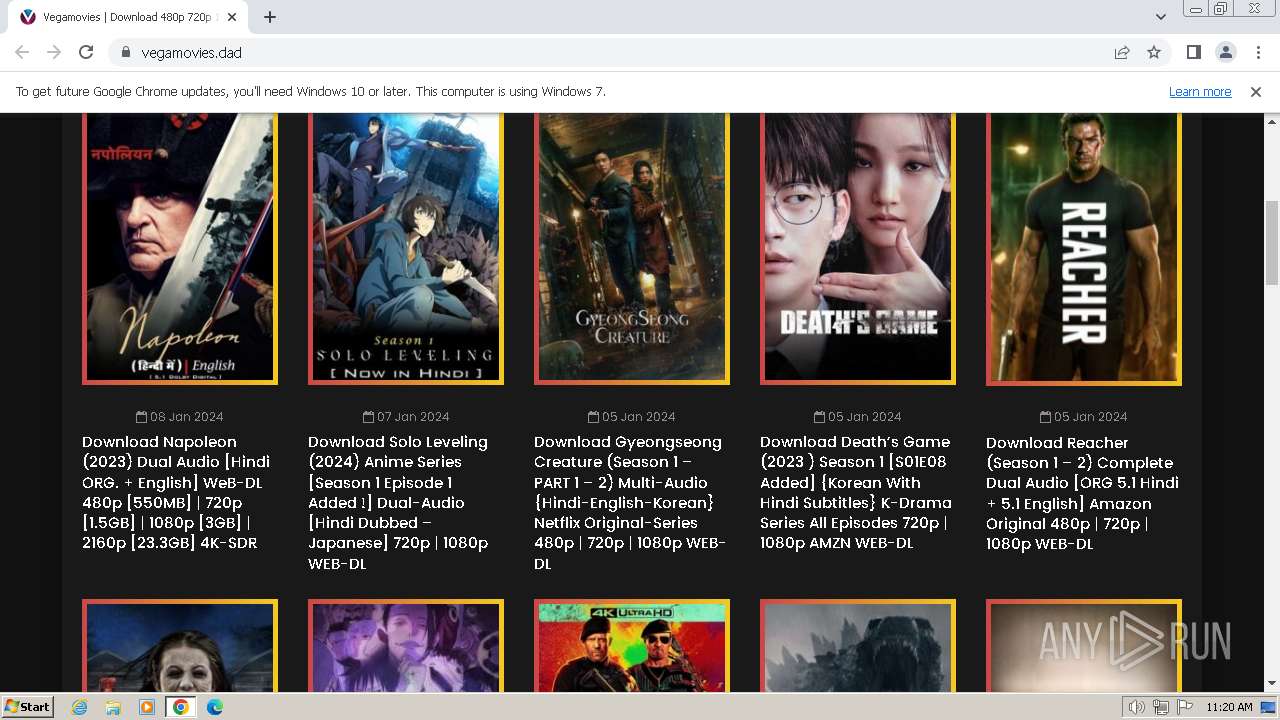This screenshot has width=1280, height=720.
Task: Open the Windows Start menu
Action: tap(28, 707)
